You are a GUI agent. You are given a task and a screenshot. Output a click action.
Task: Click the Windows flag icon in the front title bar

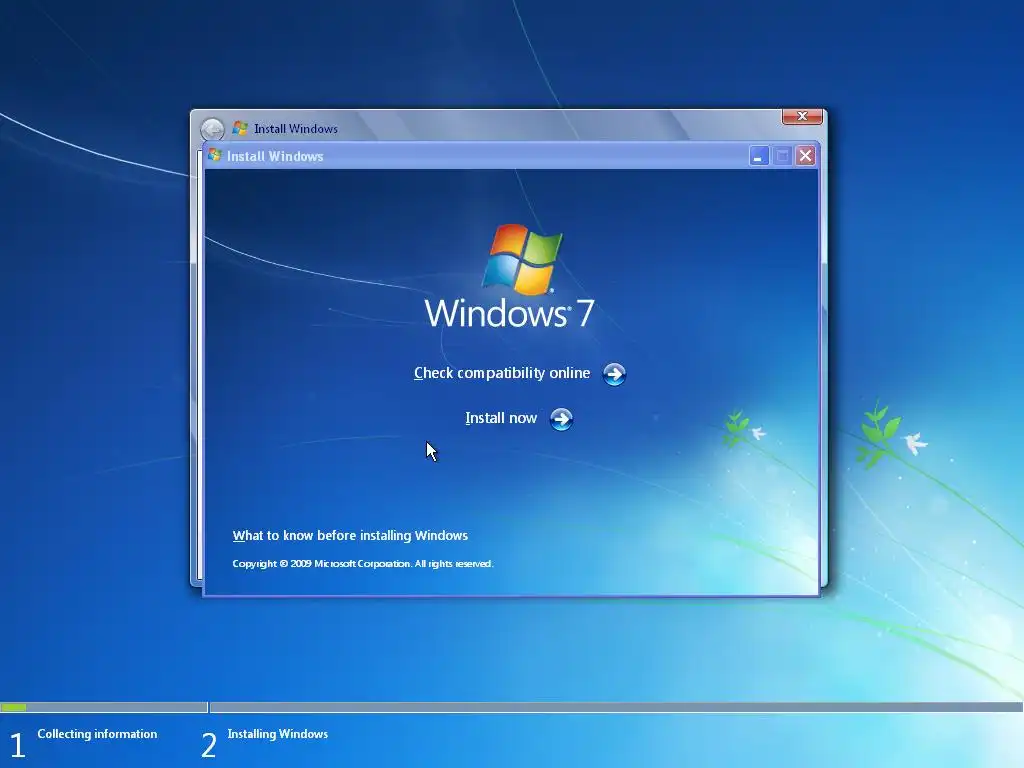pos(215,155)
